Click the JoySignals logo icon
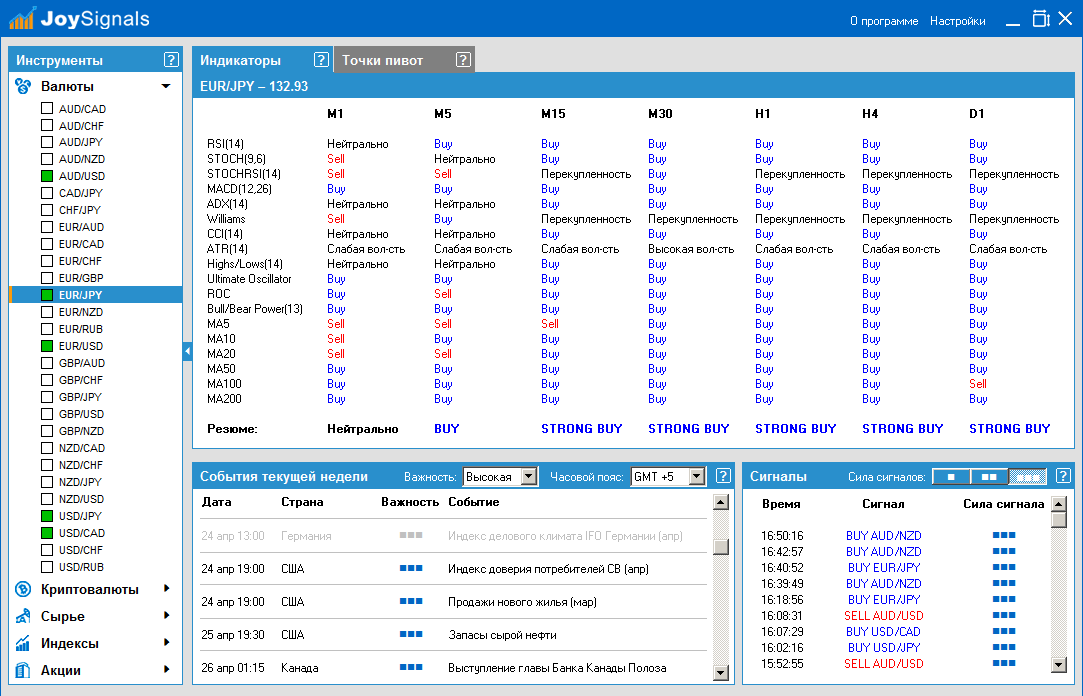 point(22,19)
